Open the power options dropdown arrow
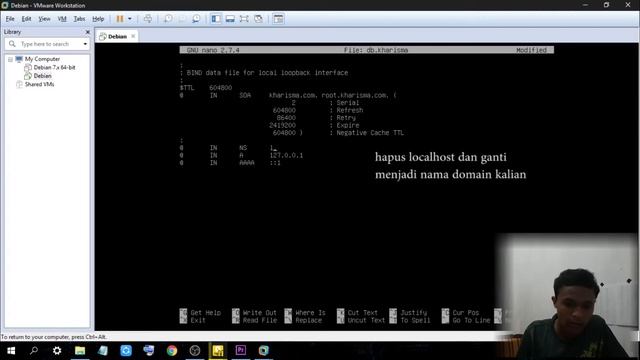 click(x=130, y=19)
